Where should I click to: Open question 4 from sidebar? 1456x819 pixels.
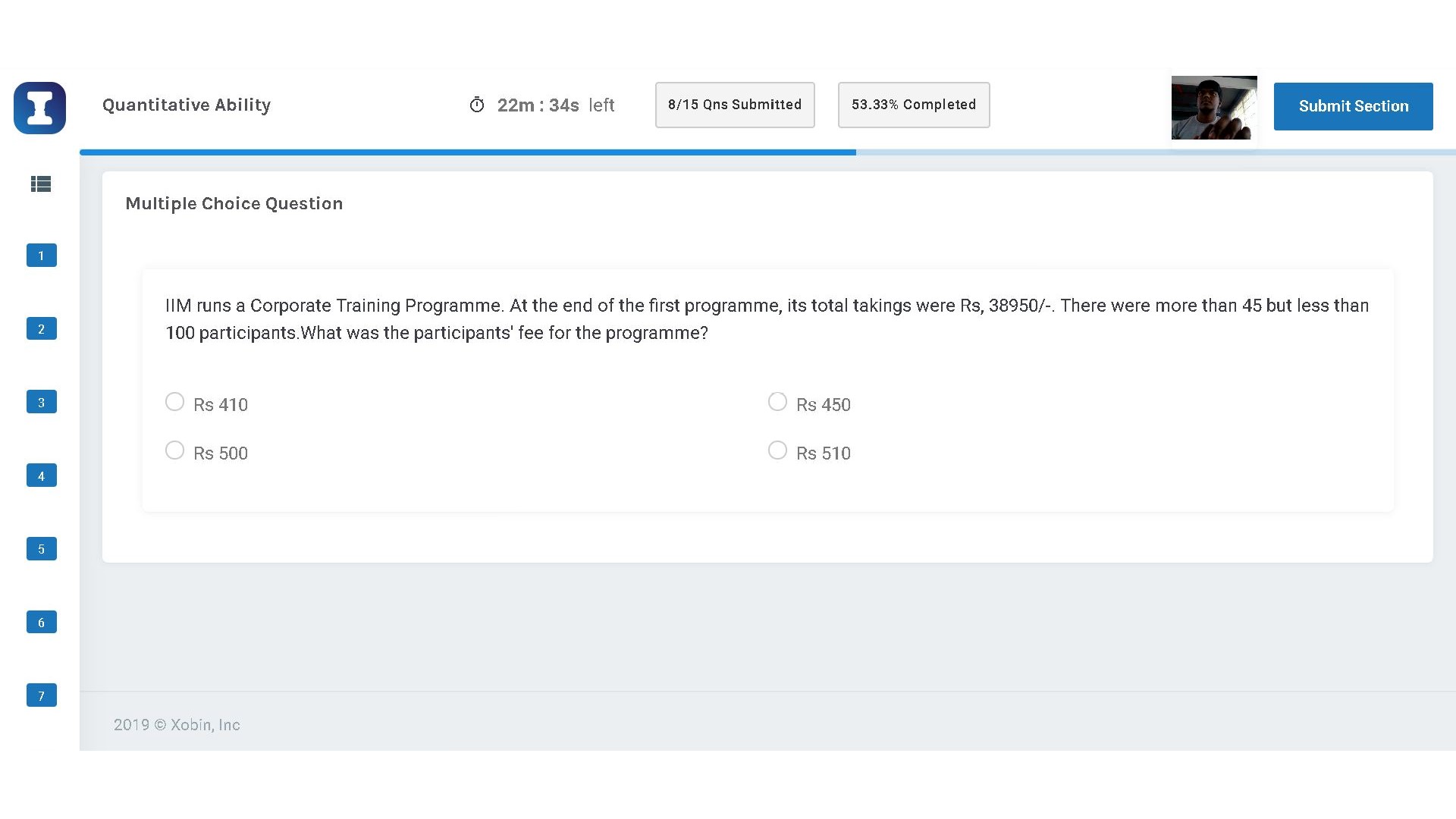click(42, 475)
